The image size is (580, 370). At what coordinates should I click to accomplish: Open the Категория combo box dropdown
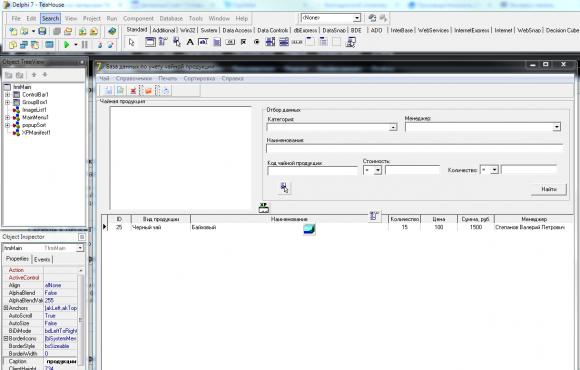point(393,127)
